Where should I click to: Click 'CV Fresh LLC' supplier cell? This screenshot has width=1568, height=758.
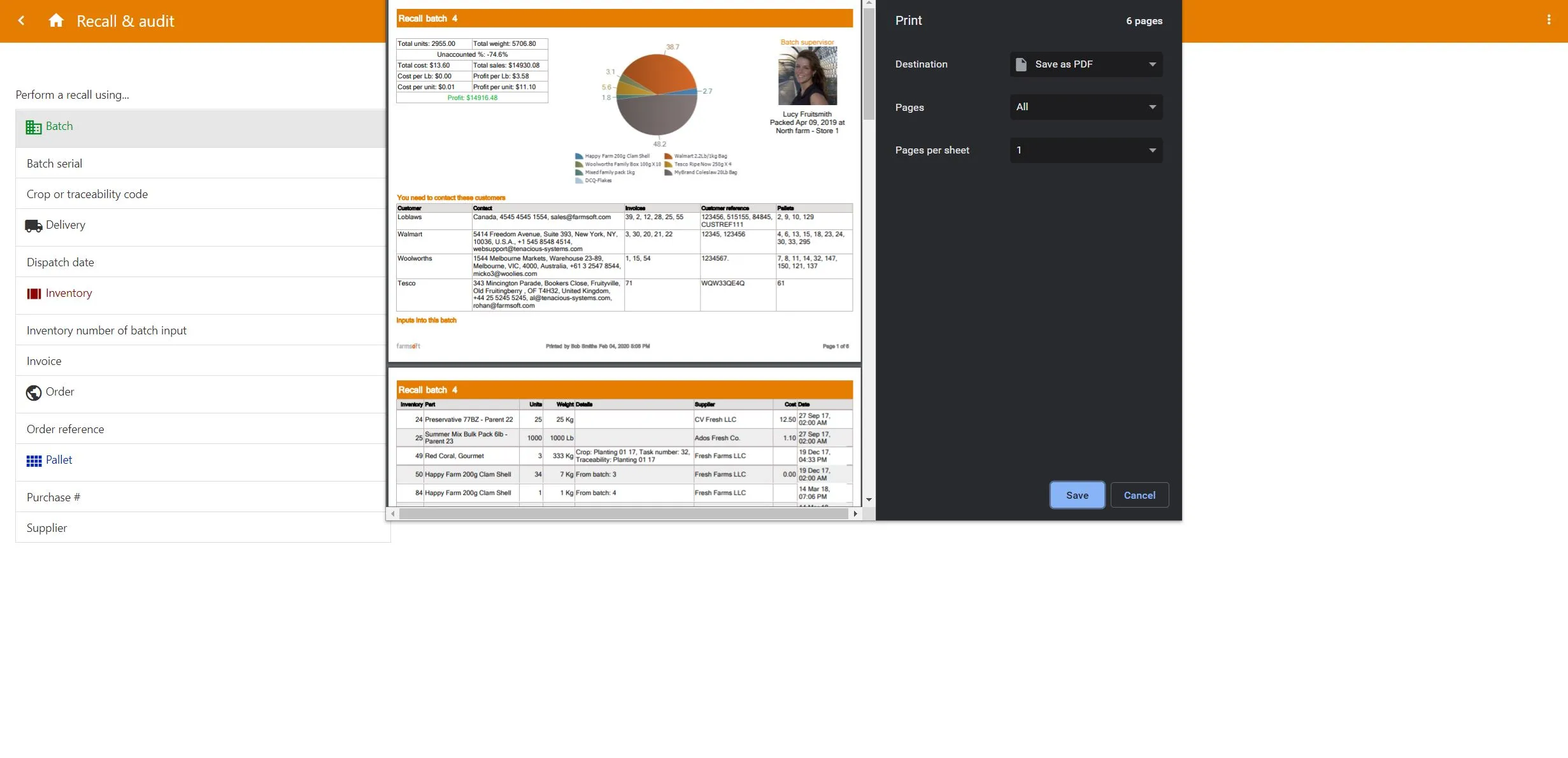click(733, 420)
